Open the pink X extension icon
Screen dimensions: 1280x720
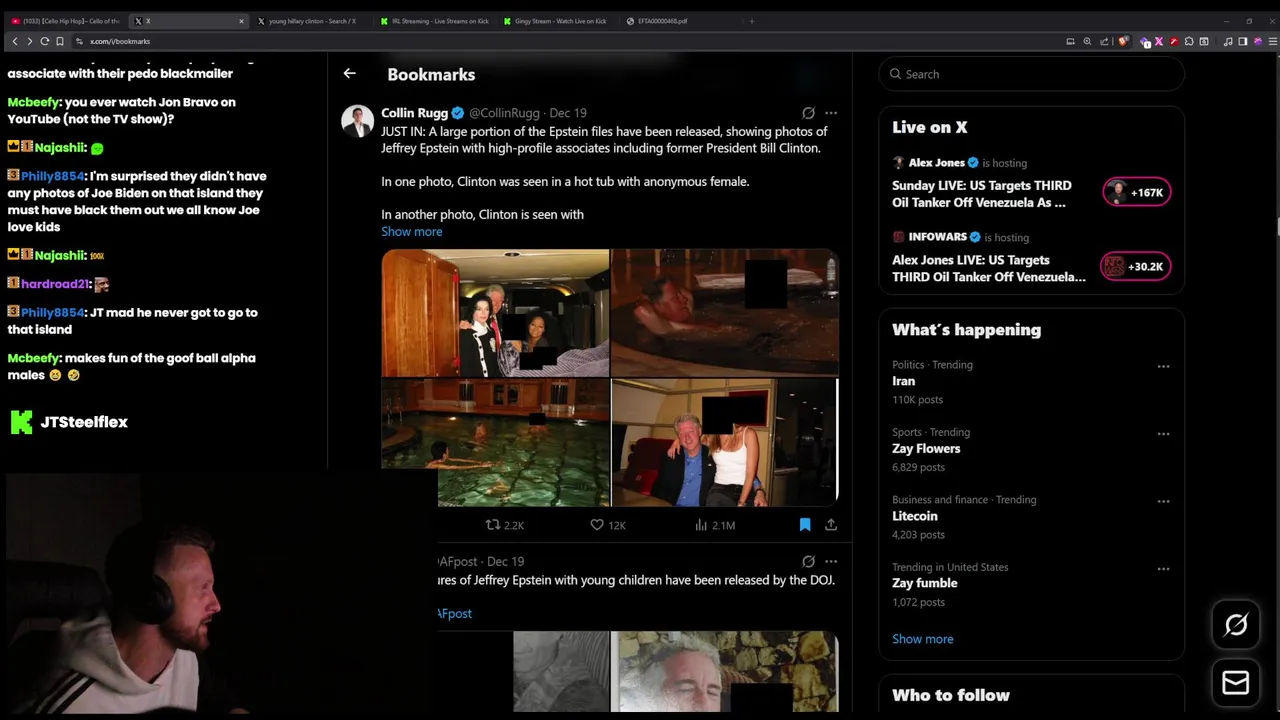(1159, 41)
